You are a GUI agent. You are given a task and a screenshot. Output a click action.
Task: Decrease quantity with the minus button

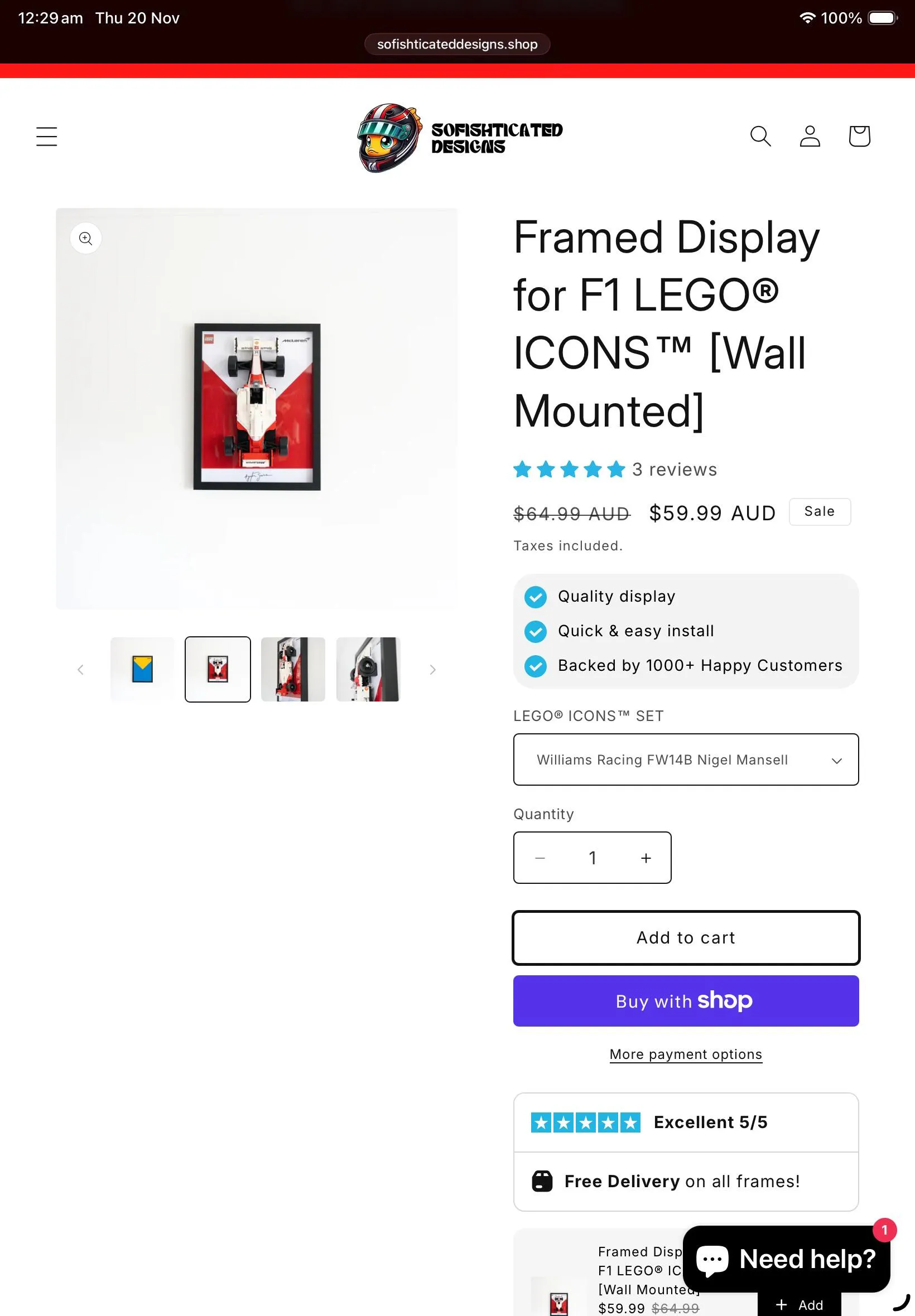(x=540, y=858)
